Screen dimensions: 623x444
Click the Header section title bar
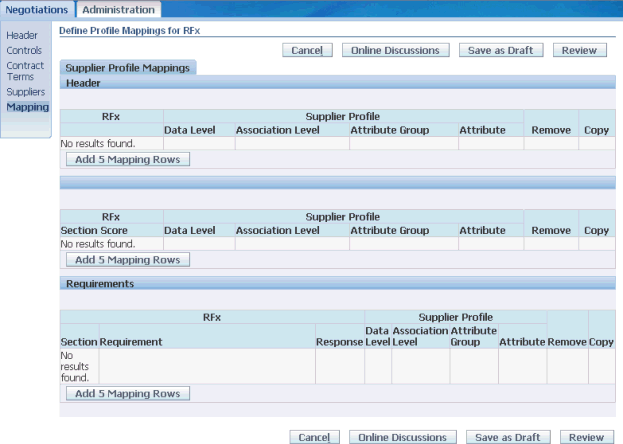pyautogui.click(x=337, y=83)
